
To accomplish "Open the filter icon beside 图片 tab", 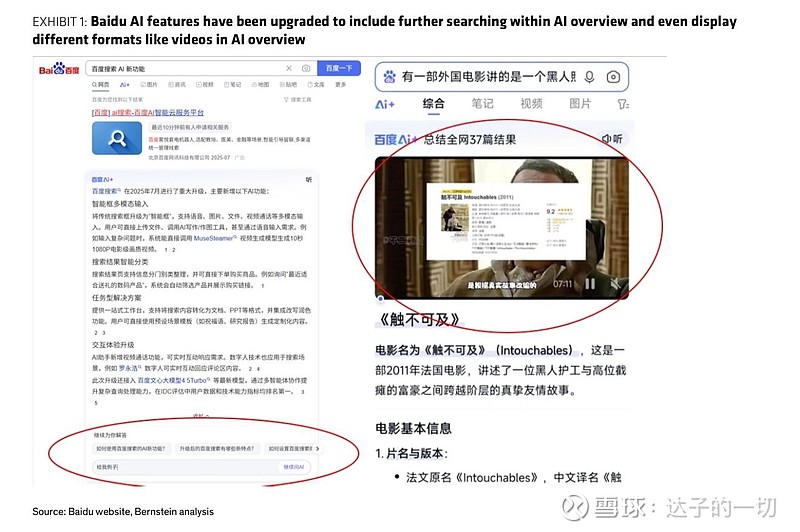I will coord(623,104).
